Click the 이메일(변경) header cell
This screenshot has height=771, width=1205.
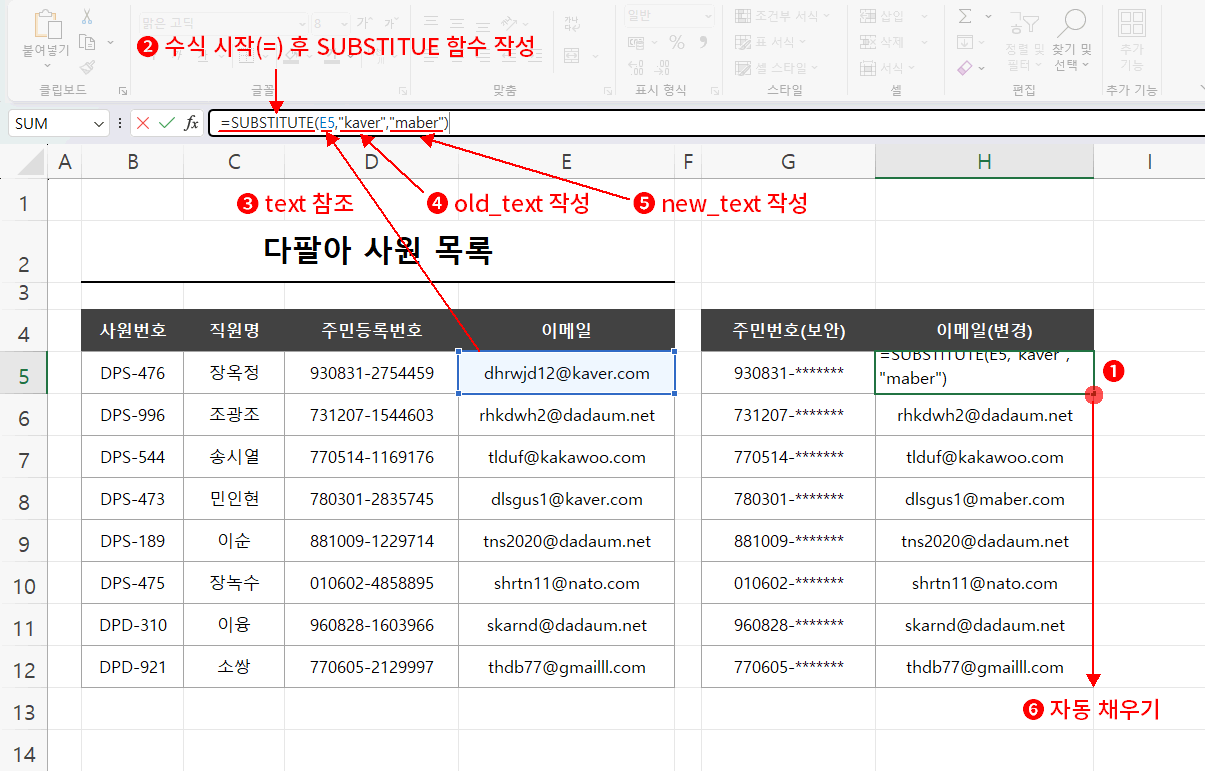click(x=984, y=331)
